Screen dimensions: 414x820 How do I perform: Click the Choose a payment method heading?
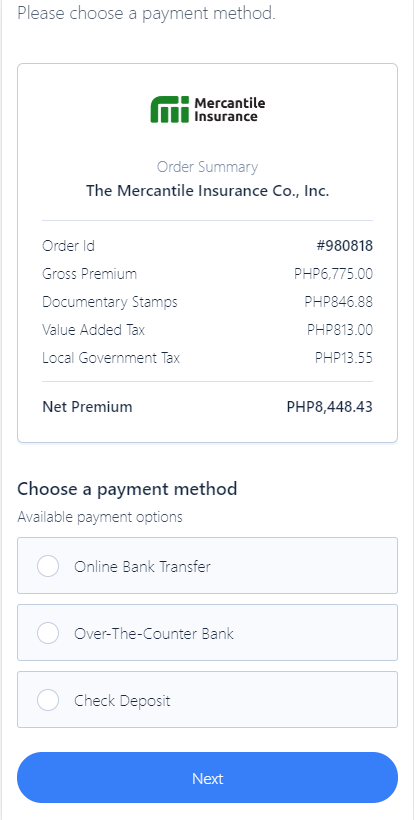pos(127,489)
